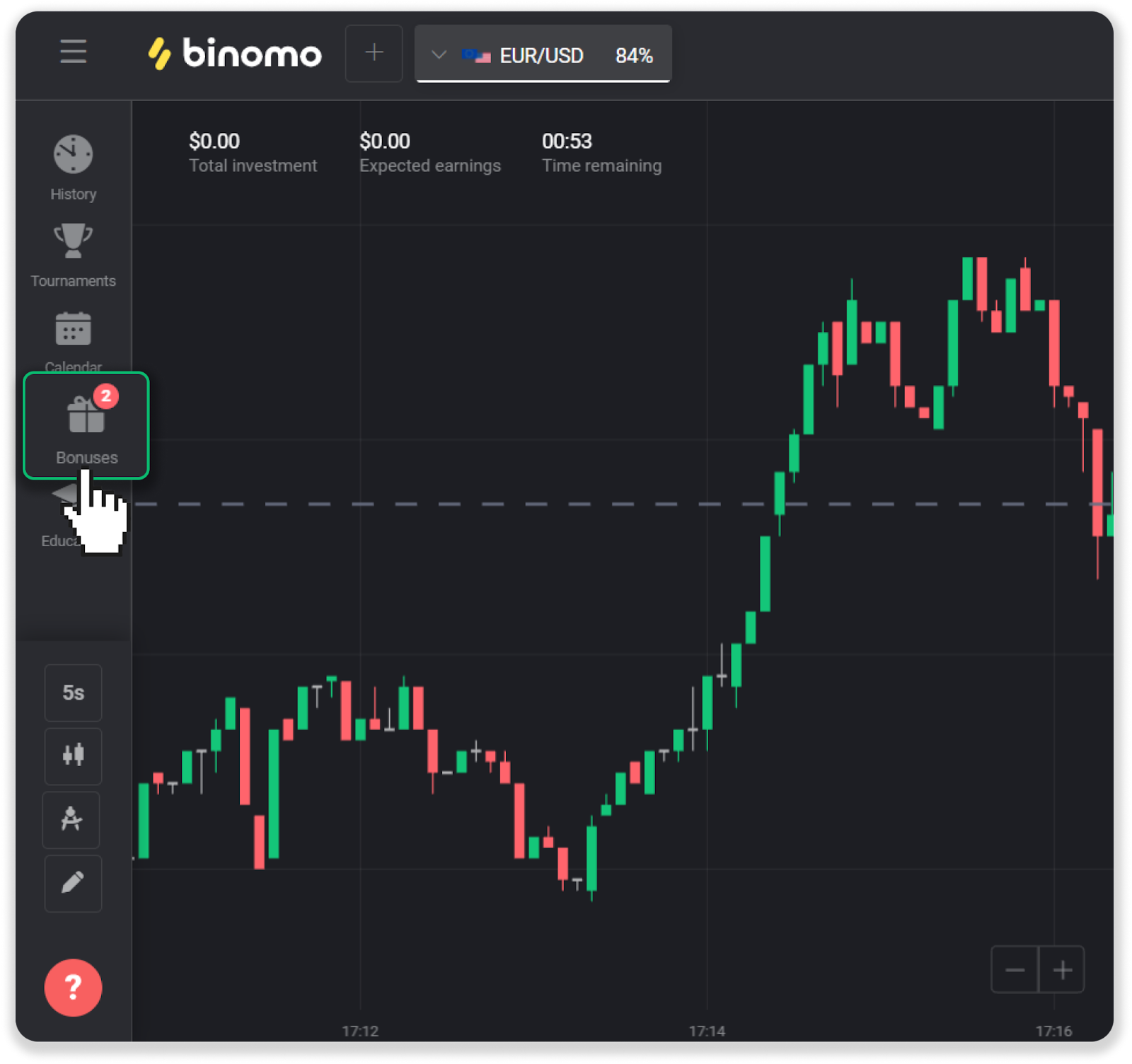Click the 17:14 time axis label
Viewport: 1132px width, 1064px height.
pyautogui.click(x=707, y=1031)
